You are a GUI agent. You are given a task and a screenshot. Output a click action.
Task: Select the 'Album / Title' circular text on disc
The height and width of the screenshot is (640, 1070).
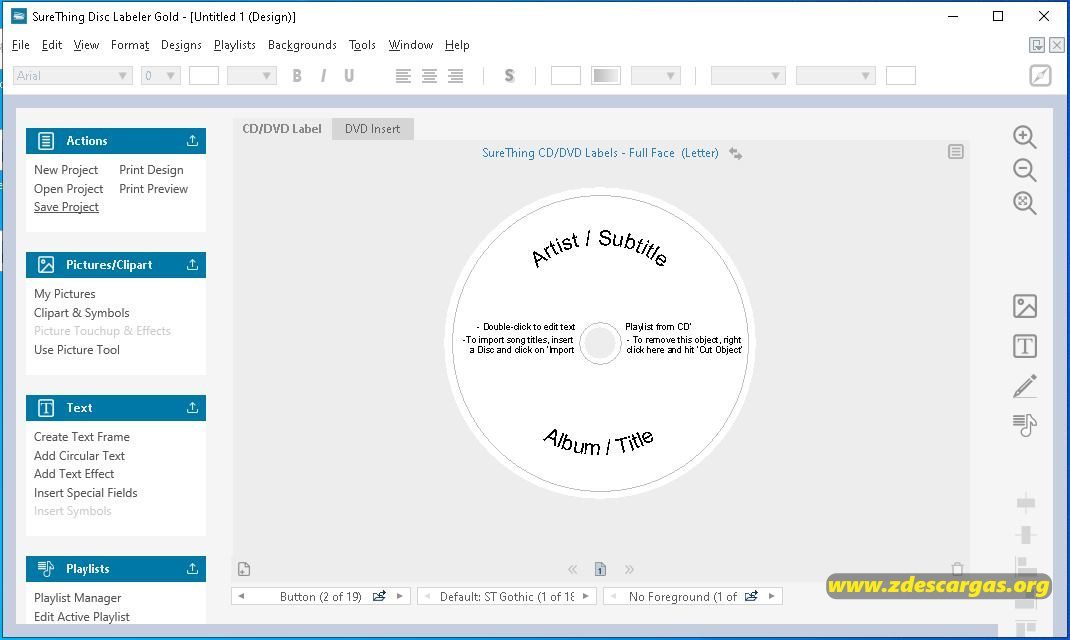pyautogui.click(x=598, y=442)
